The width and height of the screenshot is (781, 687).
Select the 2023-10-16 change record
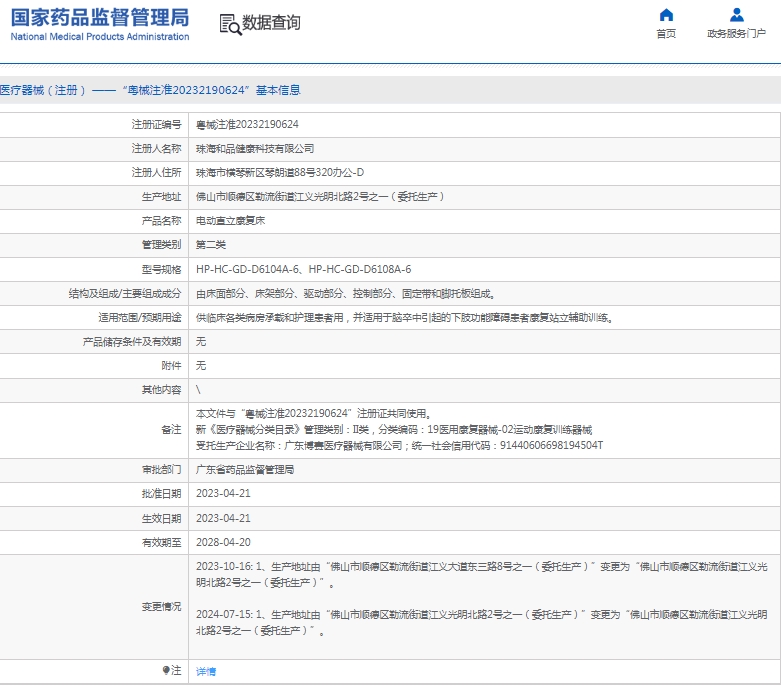(x=482, y=574)
